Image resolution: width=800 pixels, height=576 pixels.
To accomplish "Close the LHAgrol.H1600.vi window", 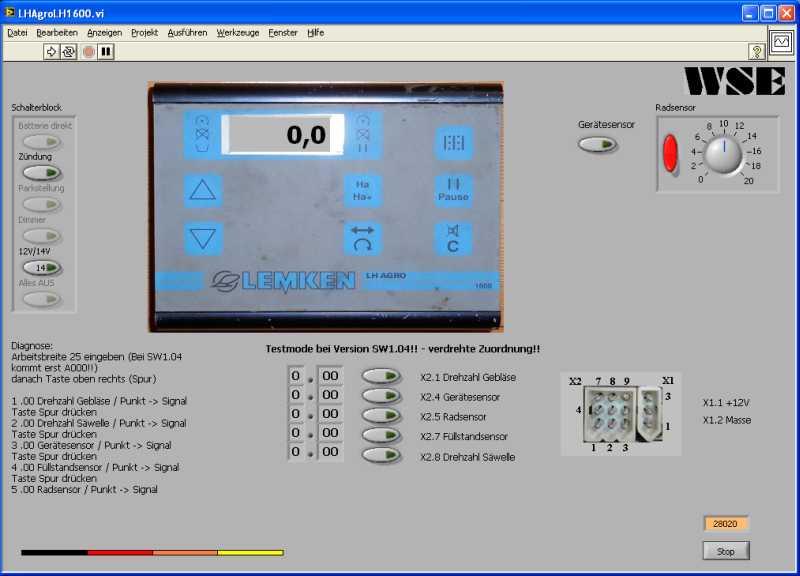I will point(787,13).
